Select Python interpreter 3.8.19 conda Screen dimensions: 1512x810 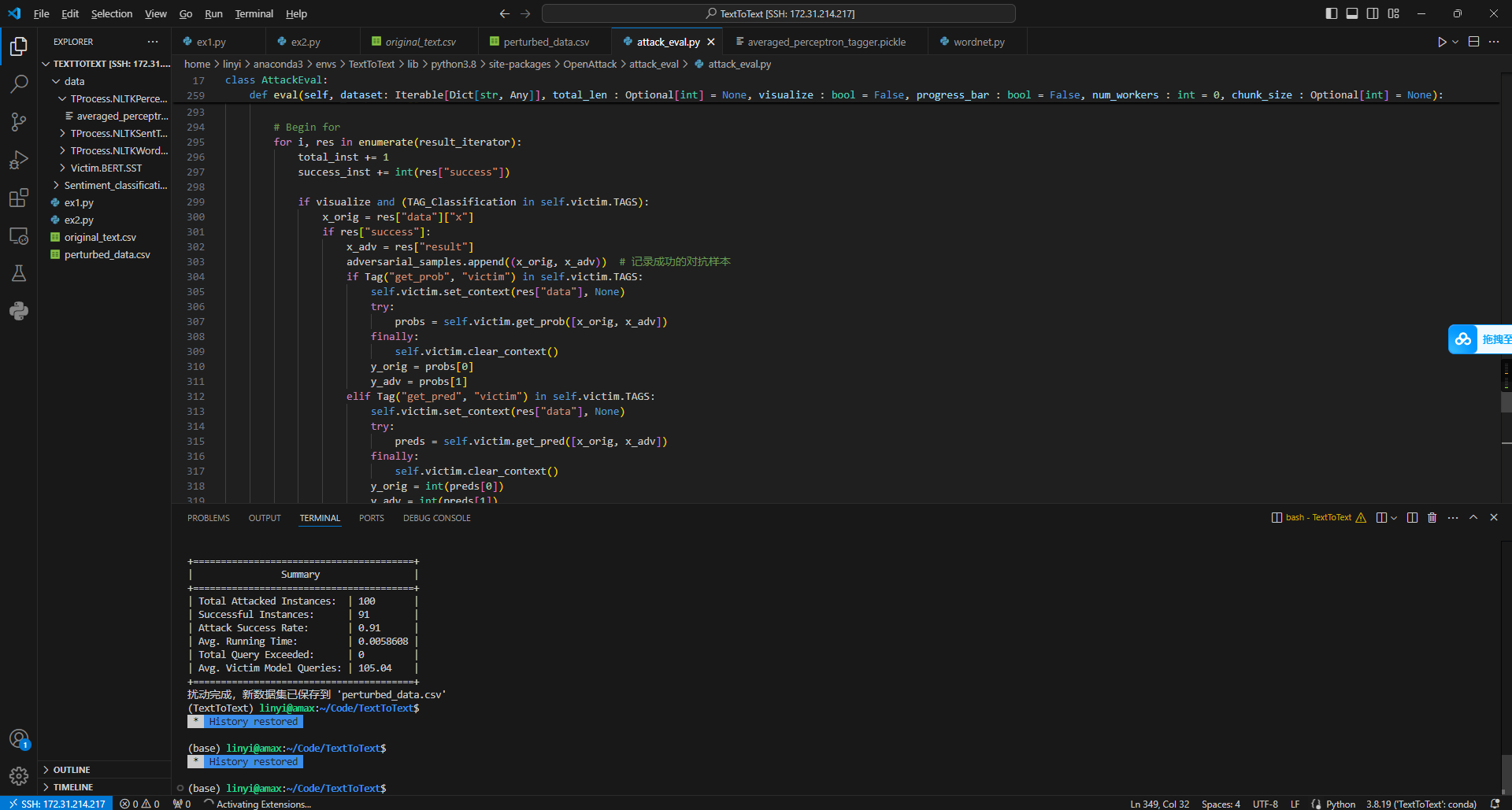[1421, 804]
